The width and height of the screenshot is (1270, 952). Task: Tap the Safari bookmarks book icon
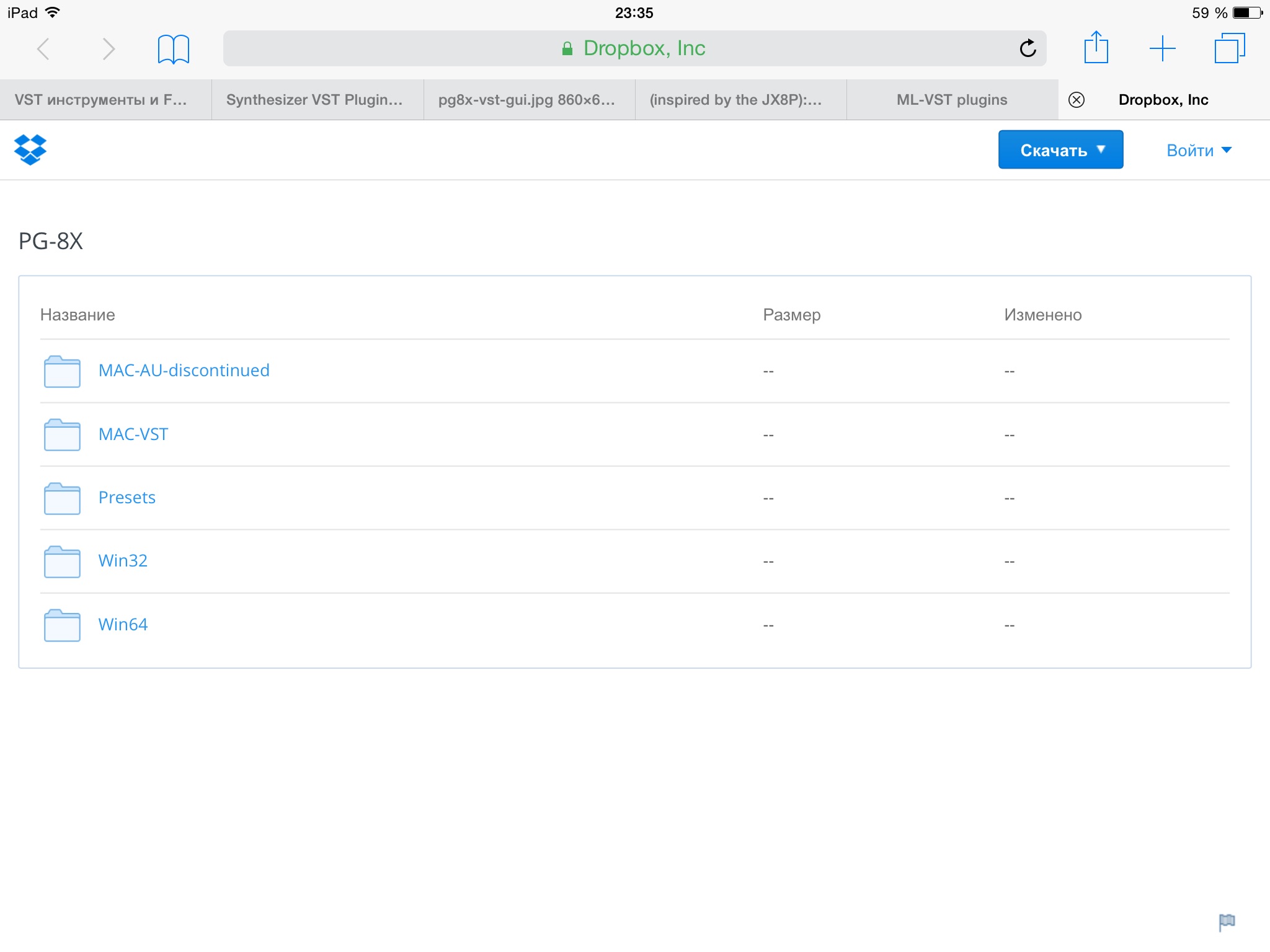173,49
